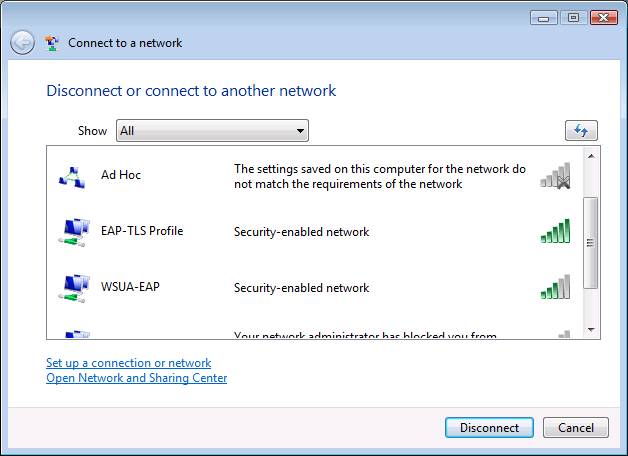Viewport: 628px width, 456px height.
Task: Click the network list scrollbar thumb
Action: click(590, 243)
